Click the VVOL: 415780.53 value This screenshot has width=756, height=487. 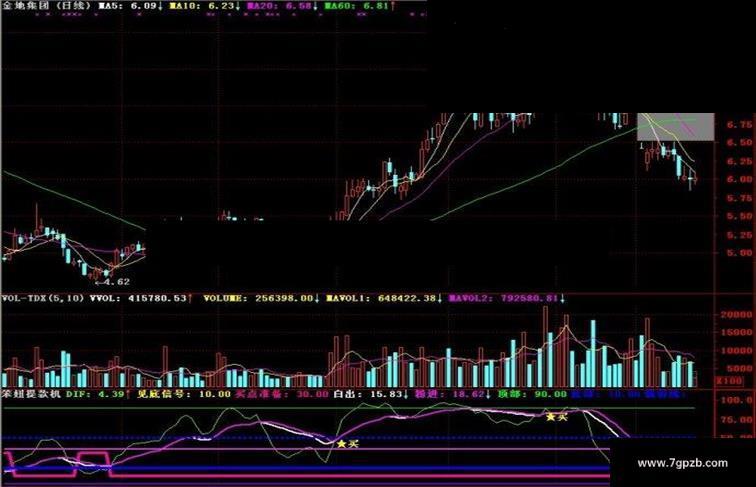click(141, 298)
